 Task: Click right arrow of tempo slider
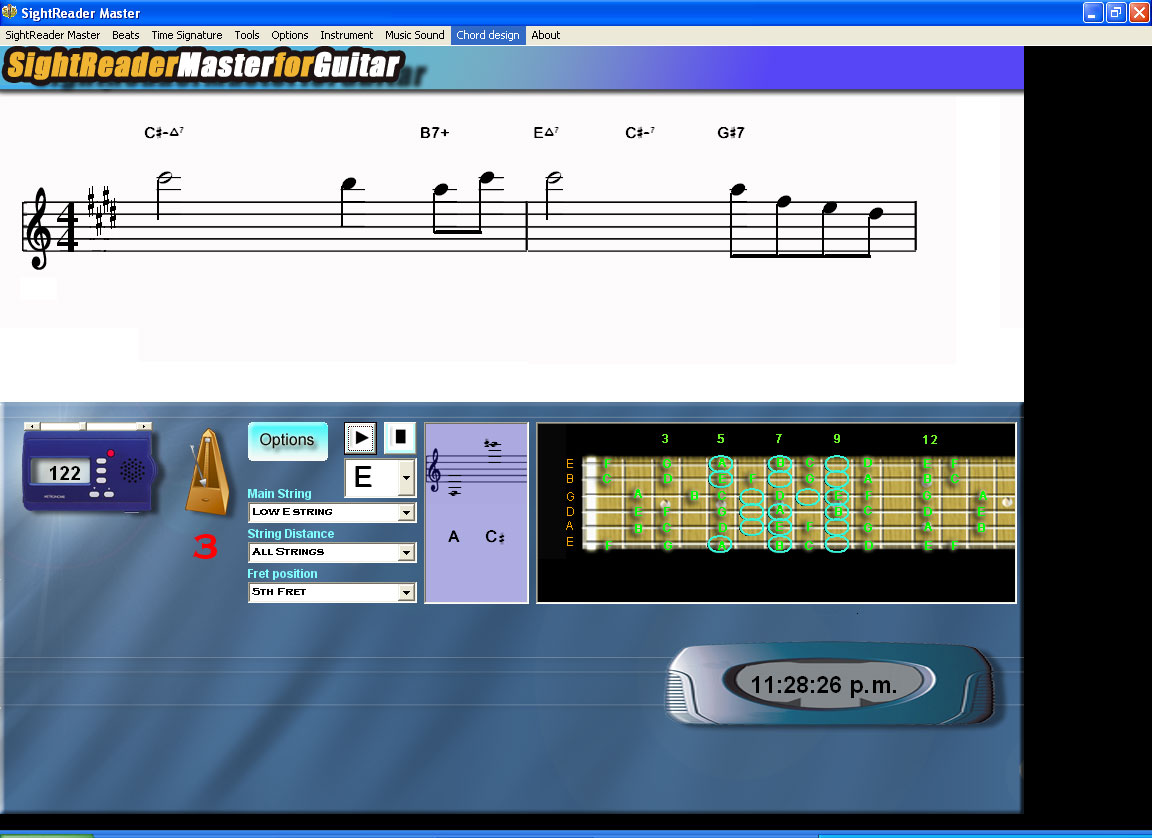(x=145, y=426)
